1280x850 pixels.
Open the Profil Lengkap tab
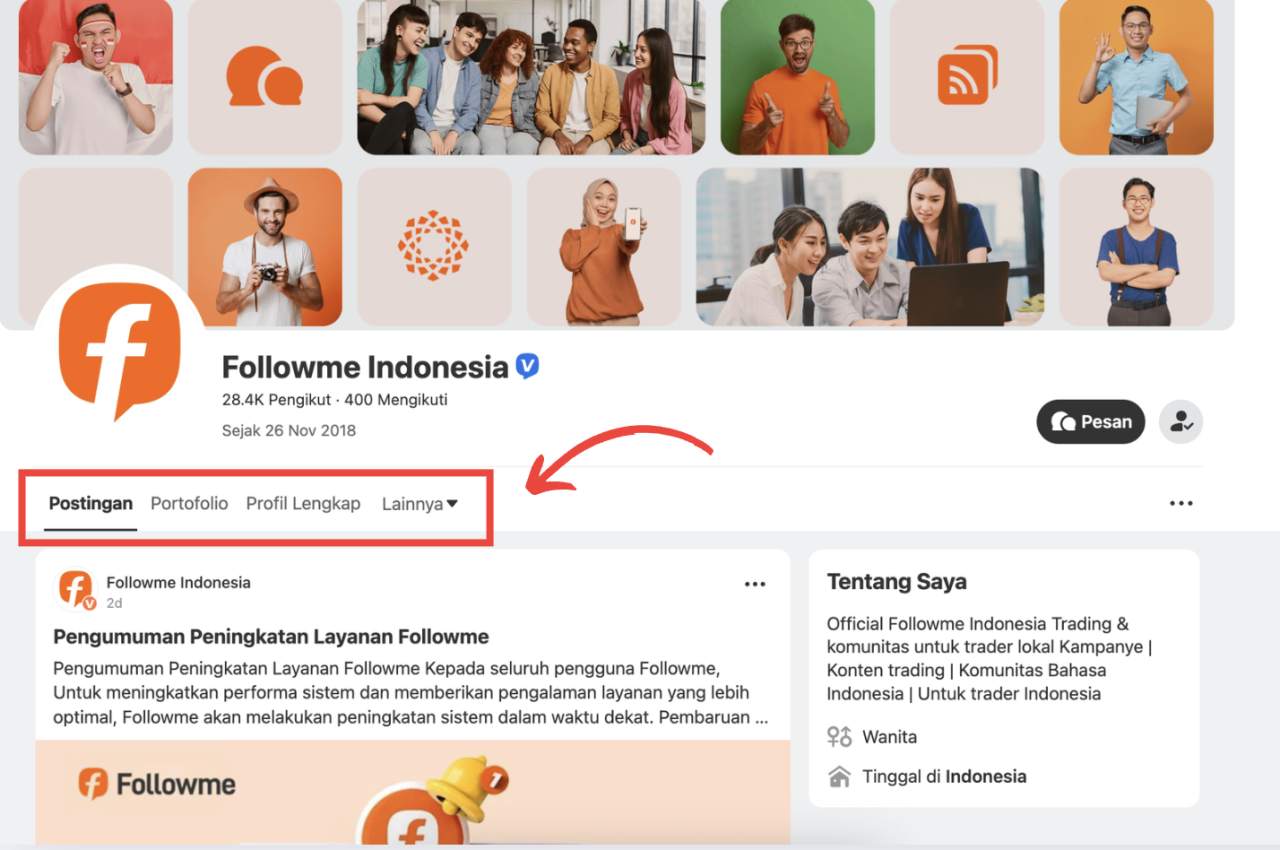(303, 503)
